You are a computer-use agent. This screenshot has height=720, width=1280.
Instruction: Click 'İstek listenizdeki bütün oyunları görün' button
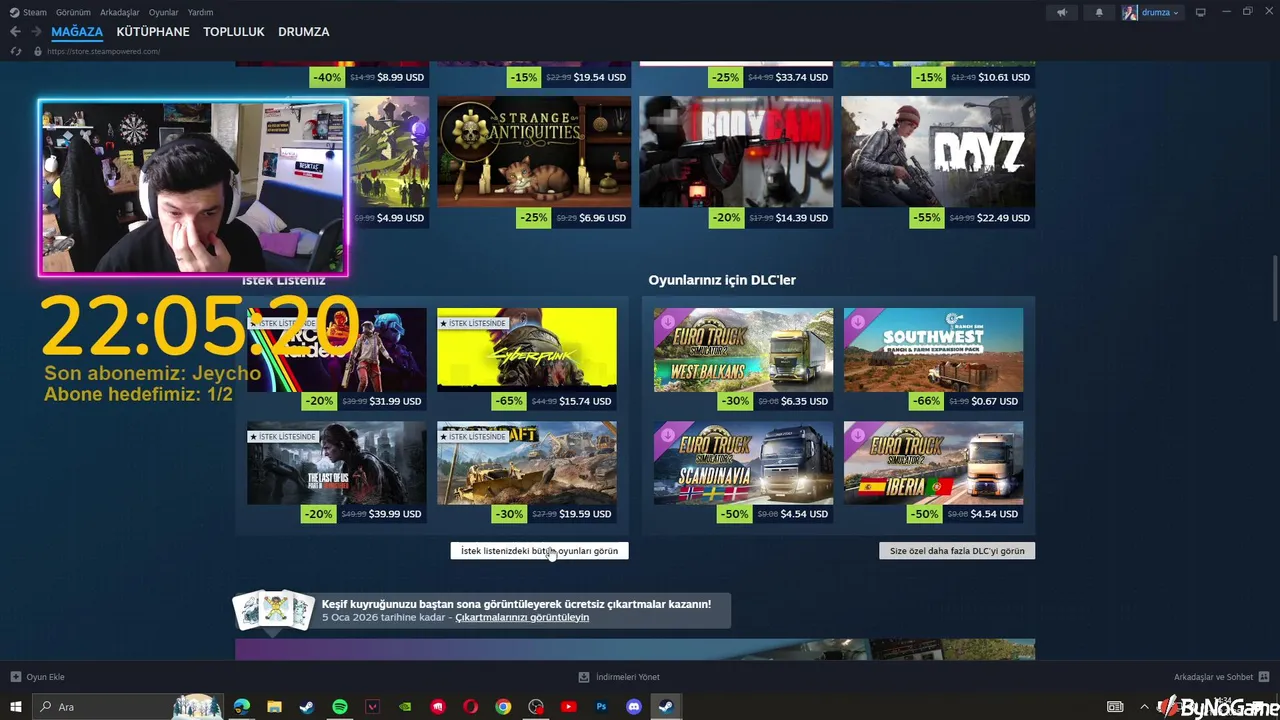pyautogui.click(x=539, y=551)
